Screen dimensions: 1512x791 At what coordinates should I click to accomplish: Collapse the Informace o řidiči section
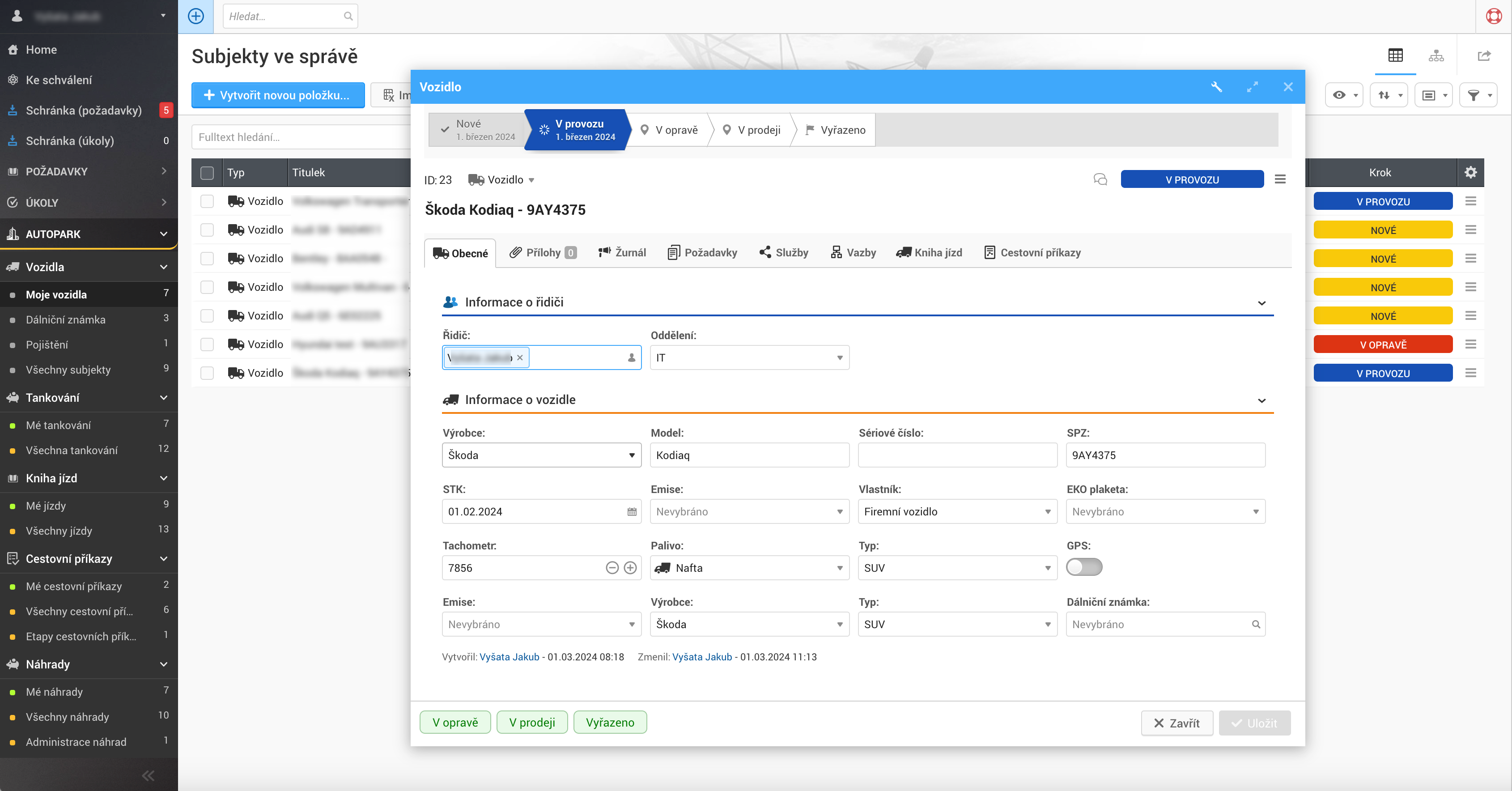(1261, 303)
